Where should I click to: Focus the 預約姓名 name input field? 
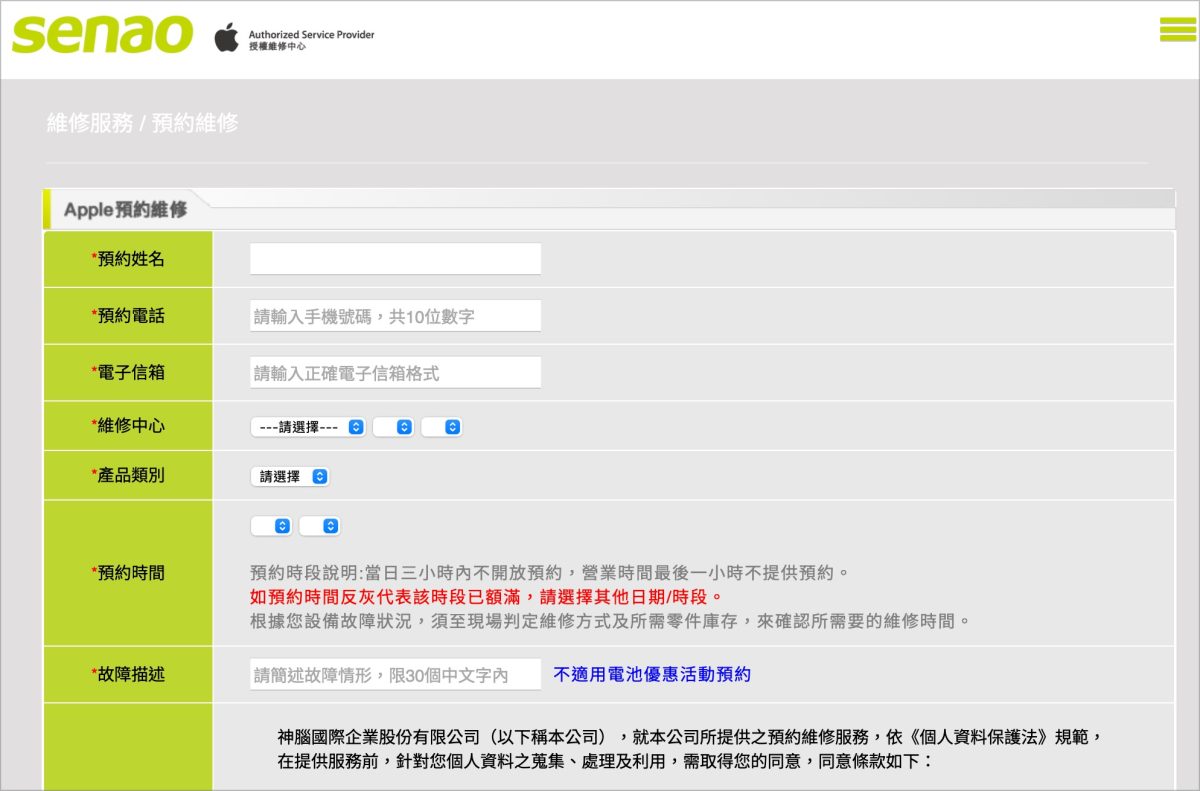395,258
